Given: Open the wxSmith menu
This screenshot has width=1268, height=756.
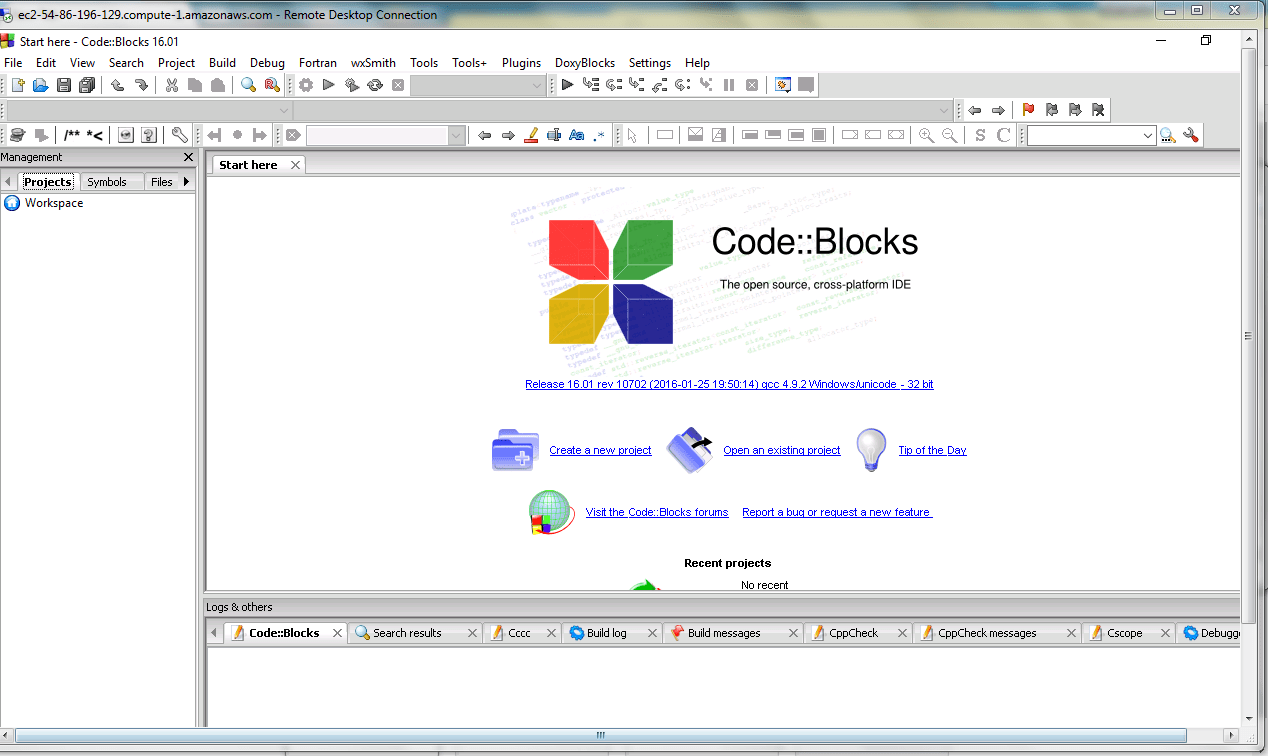Looking at the screenshot, I should coord(373,62).
